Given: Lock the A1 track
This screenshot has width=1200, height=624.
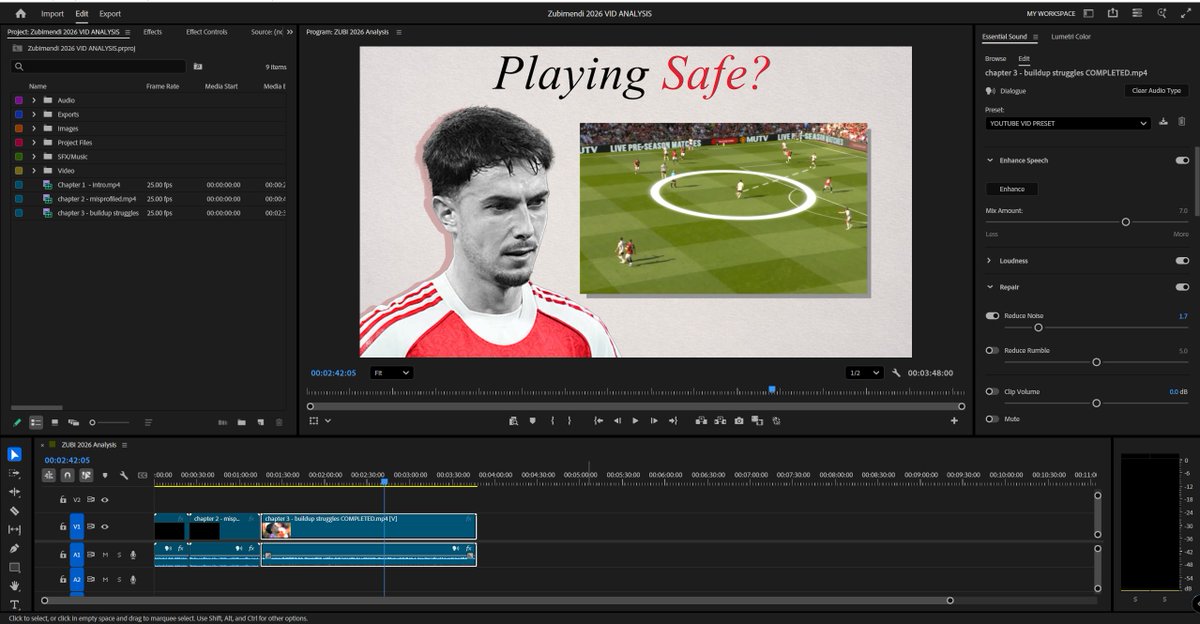Looking at the screenshot, I should click(x=63, y=554).
